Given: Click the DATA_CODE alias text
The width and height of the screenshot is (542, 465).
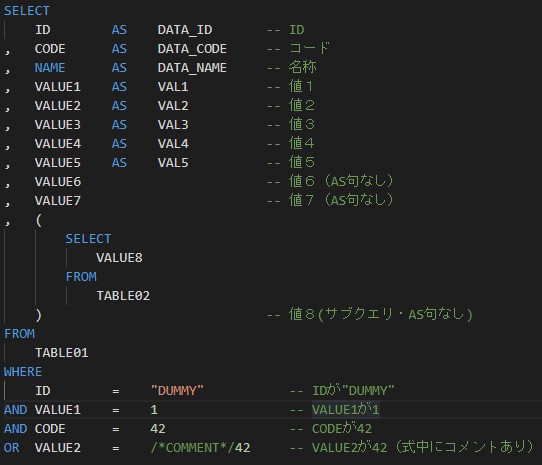Looking at the screenshot, I should coord(192,49).
